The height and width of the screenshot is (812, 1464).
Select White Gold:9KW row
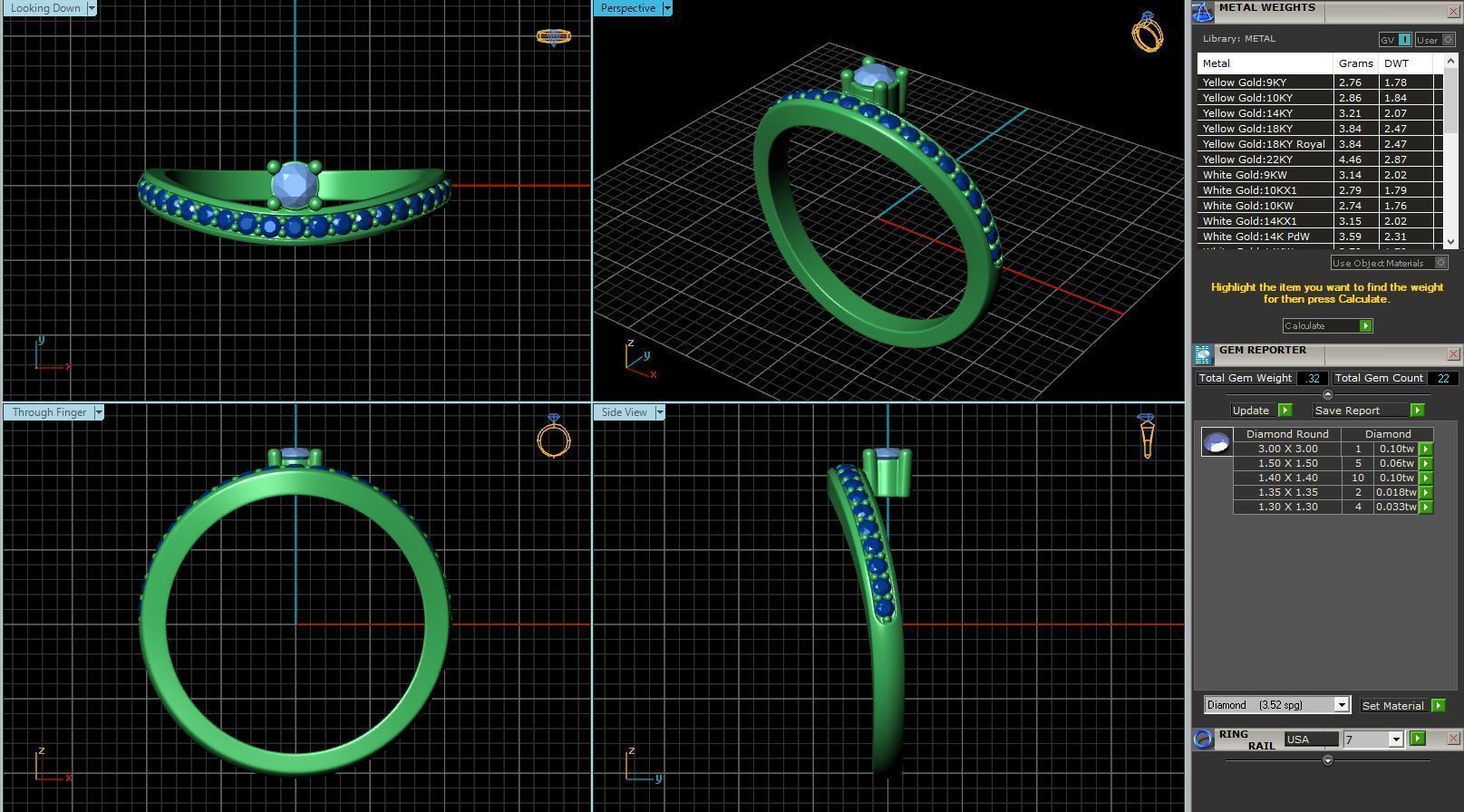tap(1320, 175)
